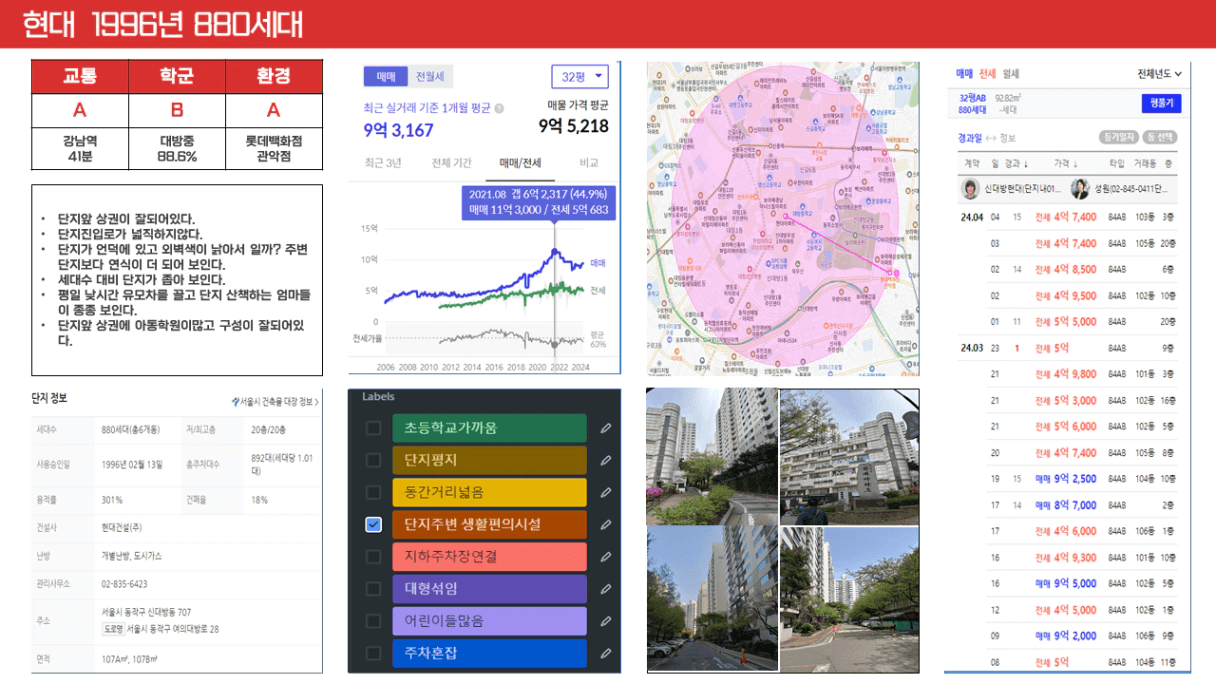1216x684 pixels.
Task: Click the help icon beside 1개월 평균
Action: pyautogui.click(x=499, y=108)
